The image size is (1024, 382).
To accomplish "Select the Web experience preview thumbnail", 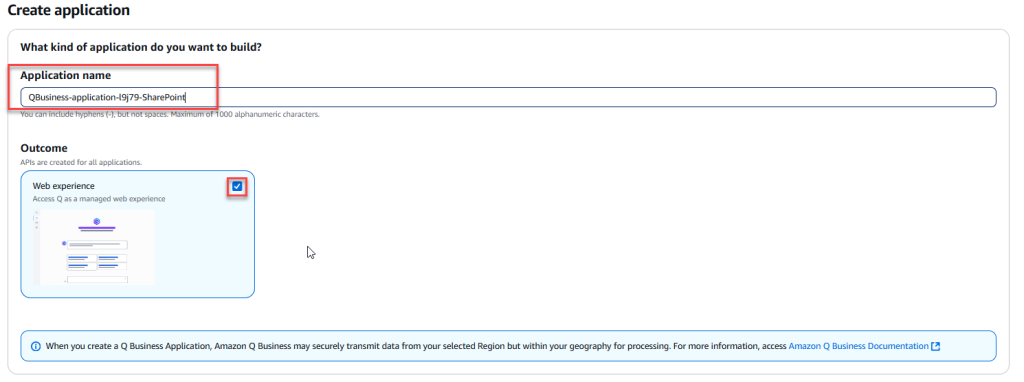I will (94, 247).
